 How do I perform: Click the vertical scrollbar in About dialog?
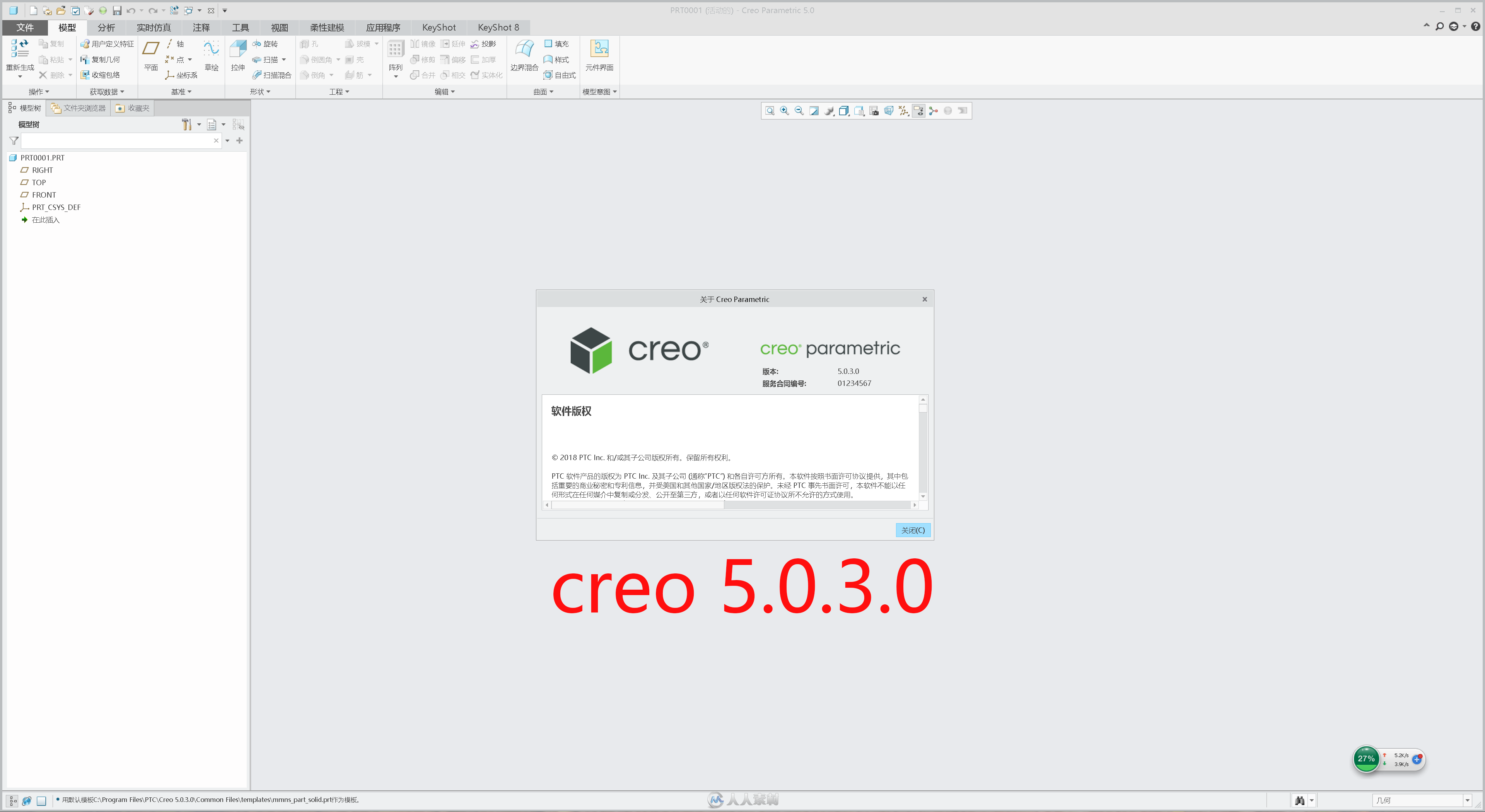click(x=923, y=448)
